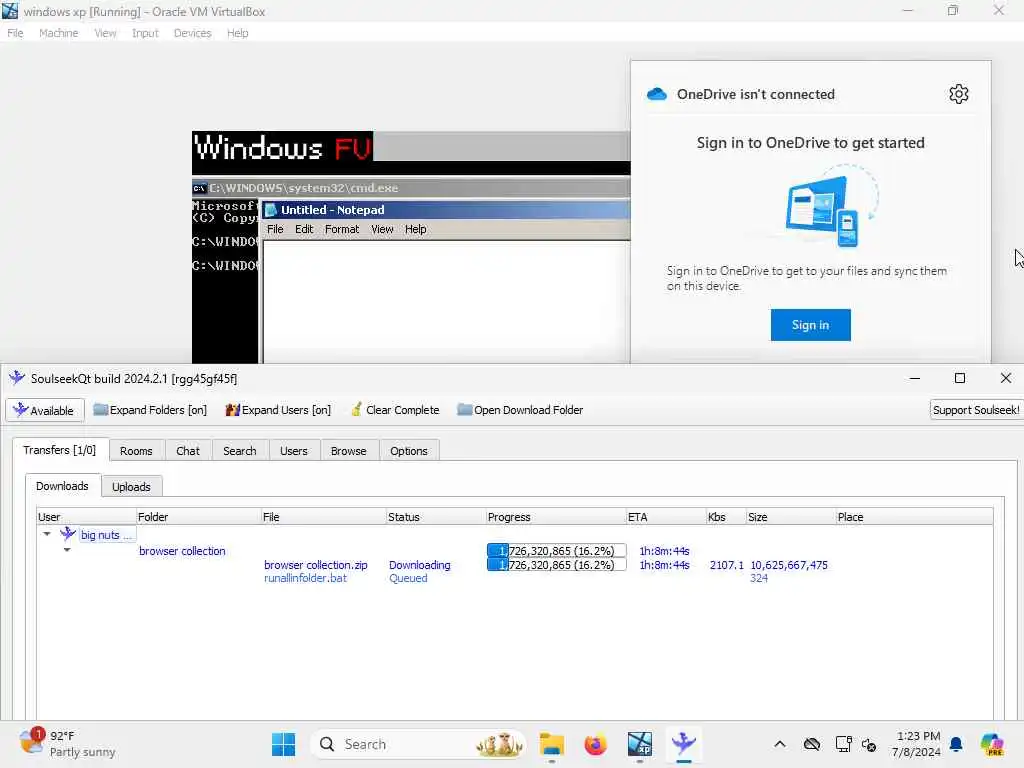Open Download Folder from Soulseek toolbar
The image size is (1024, 768).
(520, 410)
